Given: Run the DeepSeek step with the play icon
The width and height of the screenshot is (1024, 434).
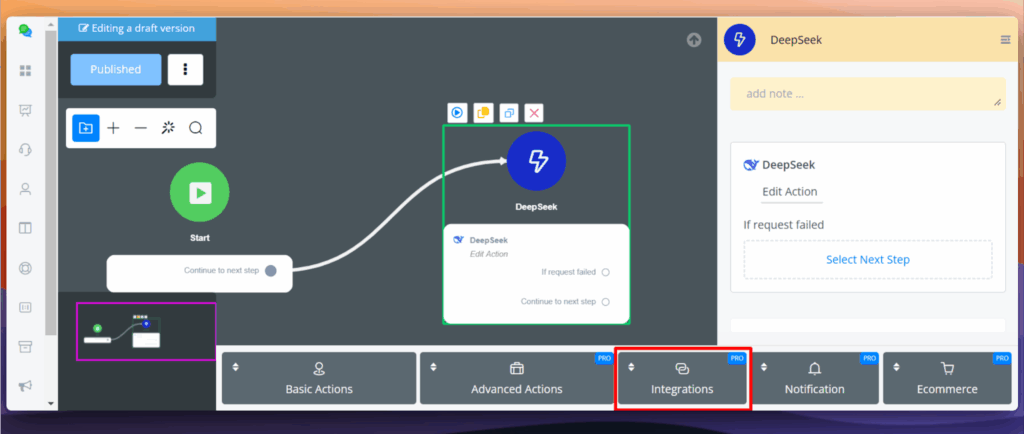Looking at the screenshot, I should pos(457,113).
